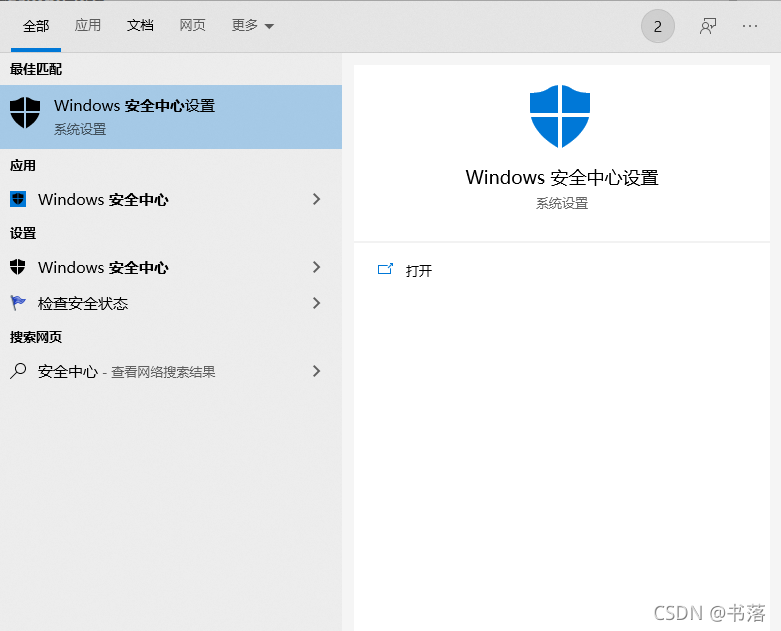Click shield icon in 设置 section
781x631 pixels.
18,267
